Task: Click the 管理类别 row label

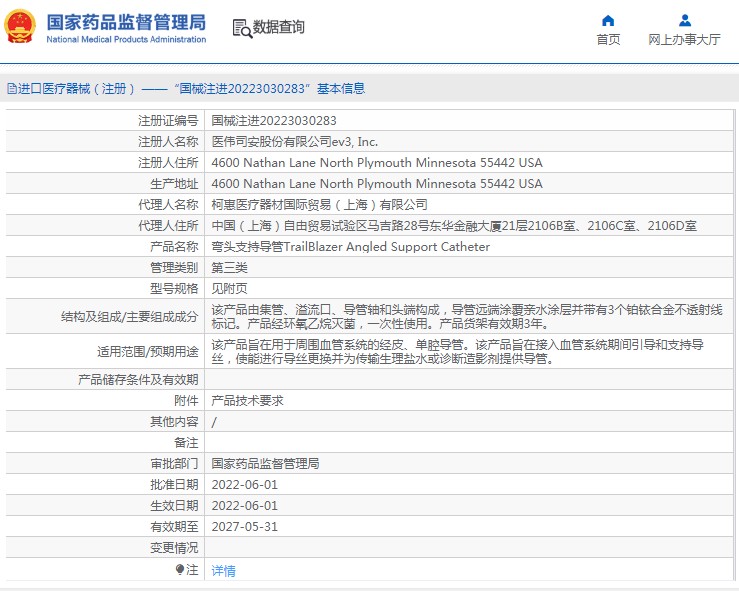Action: (174, 268)
